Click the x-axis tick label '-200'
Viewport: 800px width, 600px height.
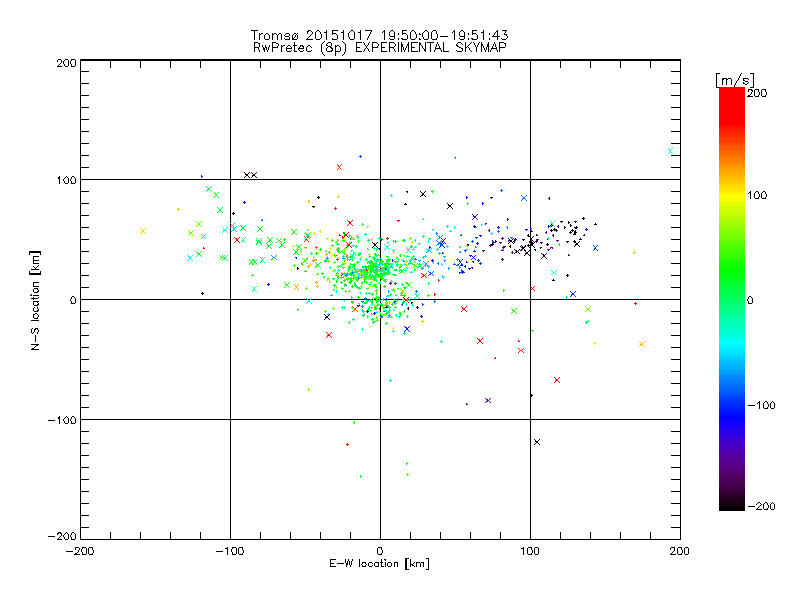80,552
